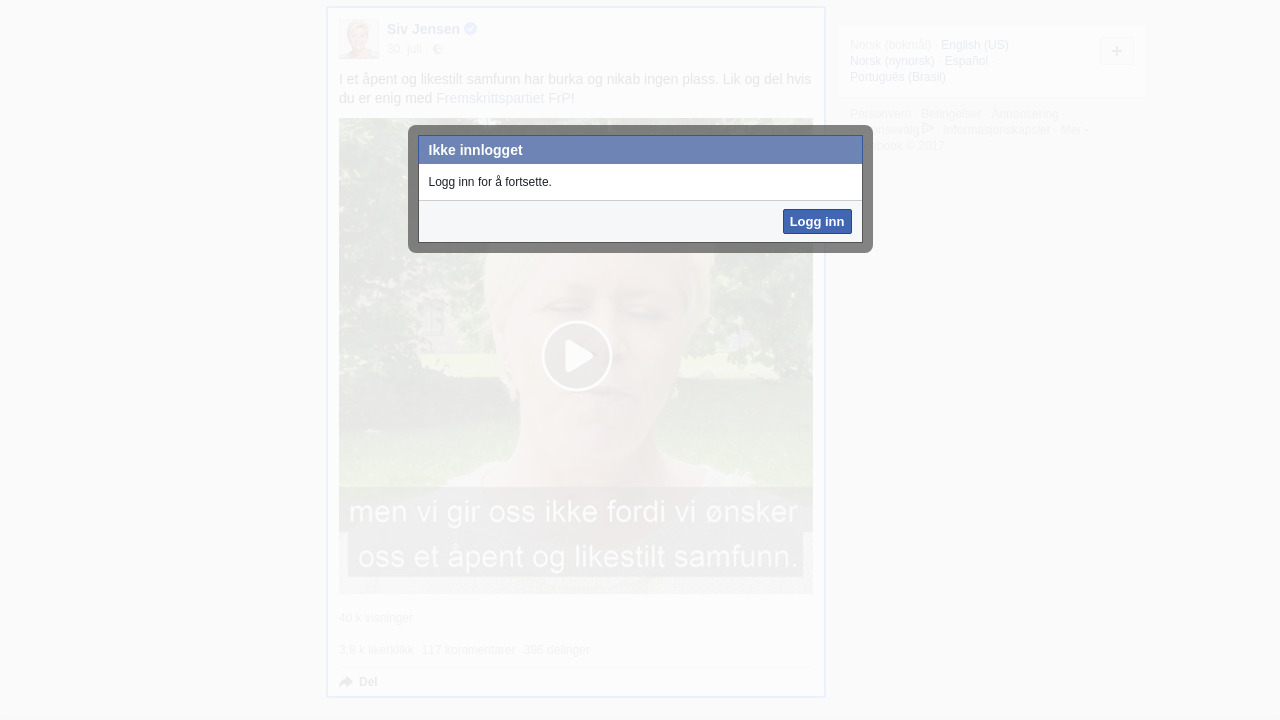Image resolution: width=1280 pixels, height=720 pixels.
Task: Click the 30. juli post timestamp
Action: click(404, 49)
